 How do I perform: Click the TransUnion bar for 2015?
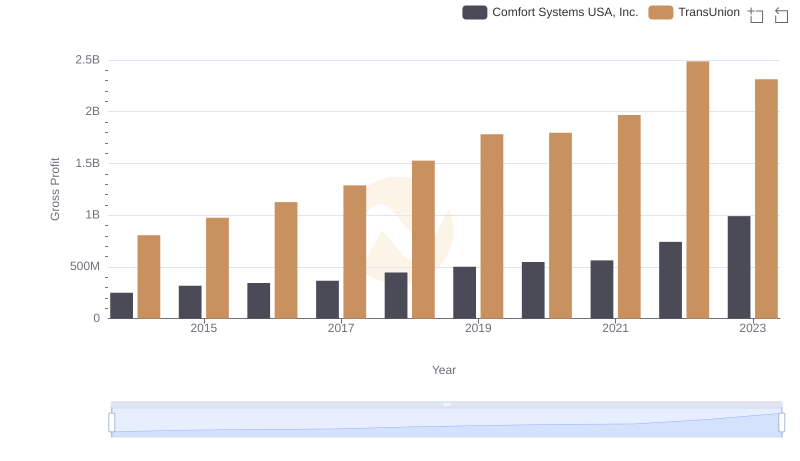[x=217, y=268]
